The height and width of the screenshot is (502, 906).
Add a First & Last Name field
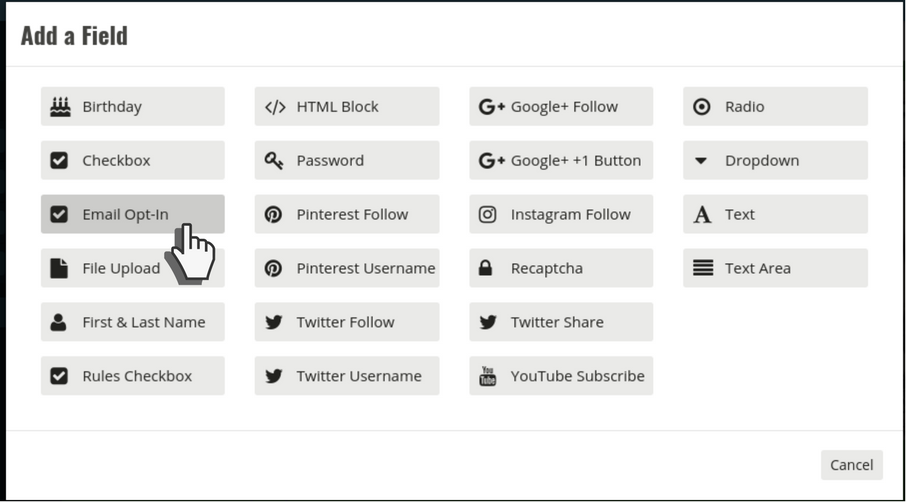tap(132, 322)
